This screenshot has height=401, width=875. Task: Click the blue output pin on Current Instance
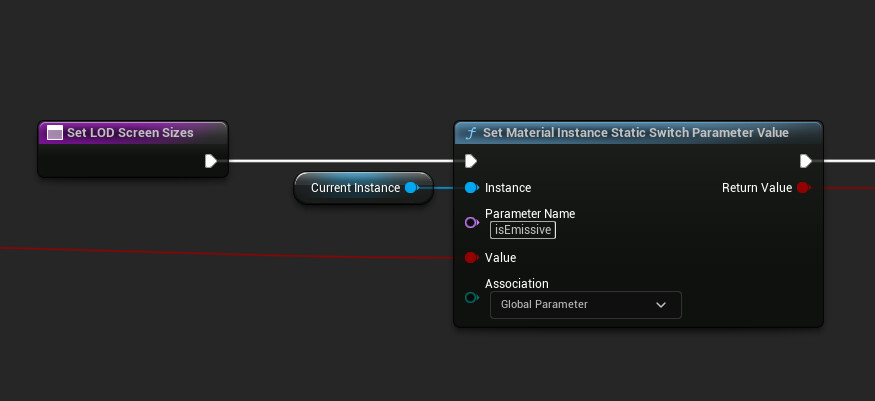[x=412, y=188]
